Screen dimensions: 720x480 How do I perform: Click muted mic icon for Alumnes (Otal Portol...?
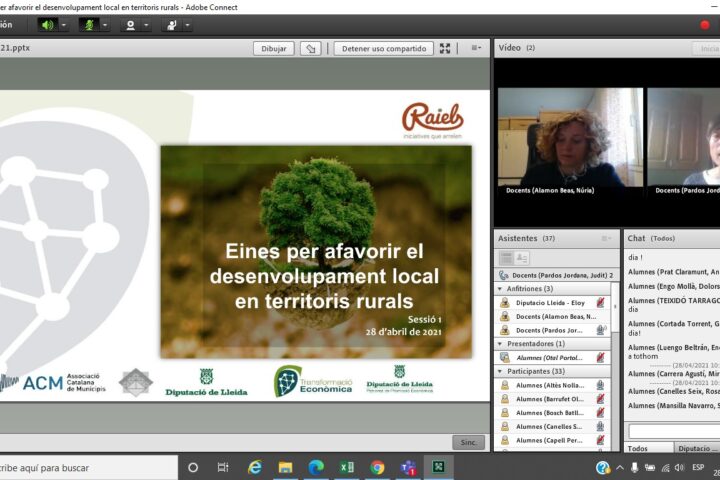tap(600, 357)
